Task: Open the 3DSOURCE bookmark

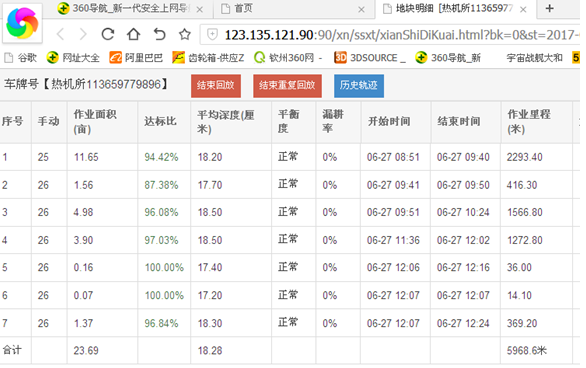Action: pos(370,58)
